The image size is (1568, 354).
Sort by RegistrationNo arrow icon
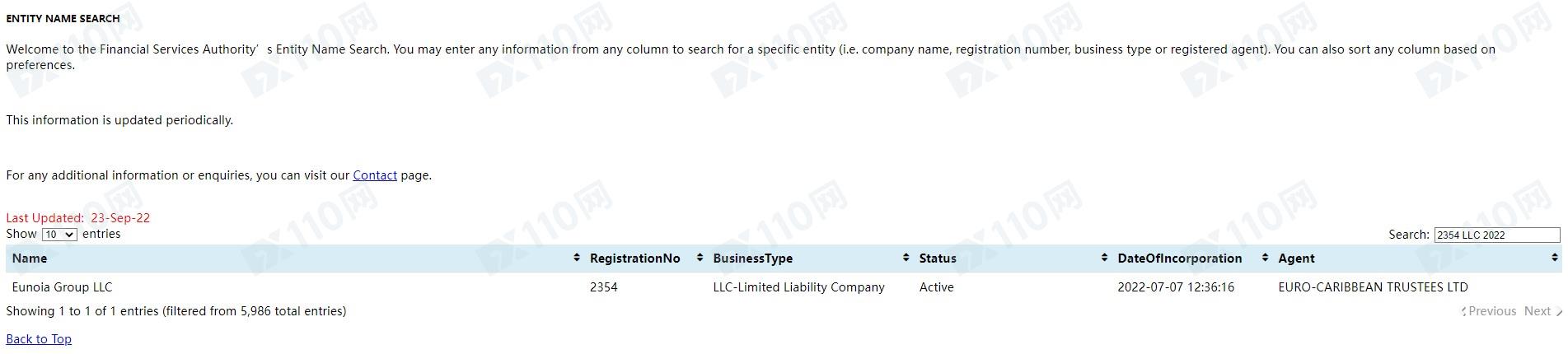pos(700,258)
